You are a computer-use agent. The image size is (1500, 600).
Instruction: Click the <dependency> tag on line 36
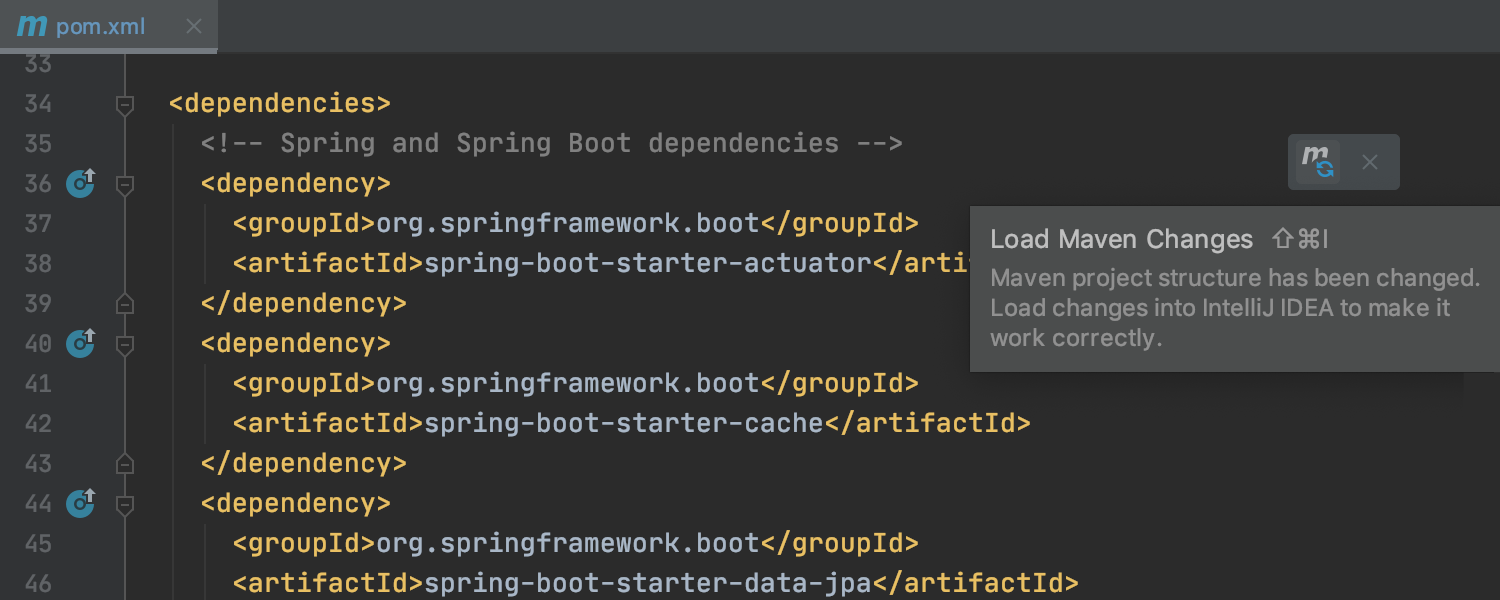[x=296, y=184]
